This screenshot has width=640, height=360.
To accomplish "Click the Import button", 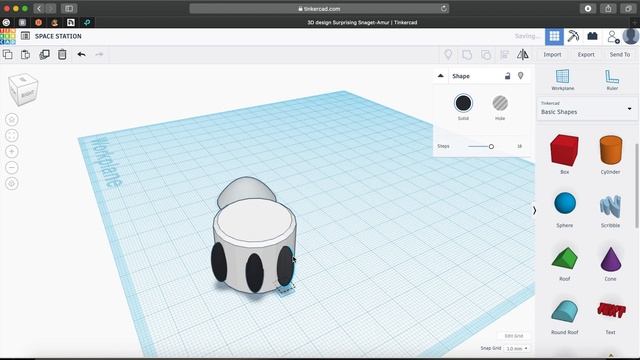I will [x=552, y=54].
